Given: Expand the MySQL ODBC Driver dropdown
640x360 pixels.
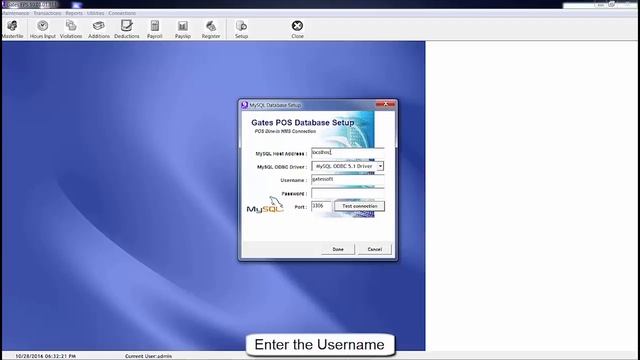Looking at the screenshot, I should (380, 166).
